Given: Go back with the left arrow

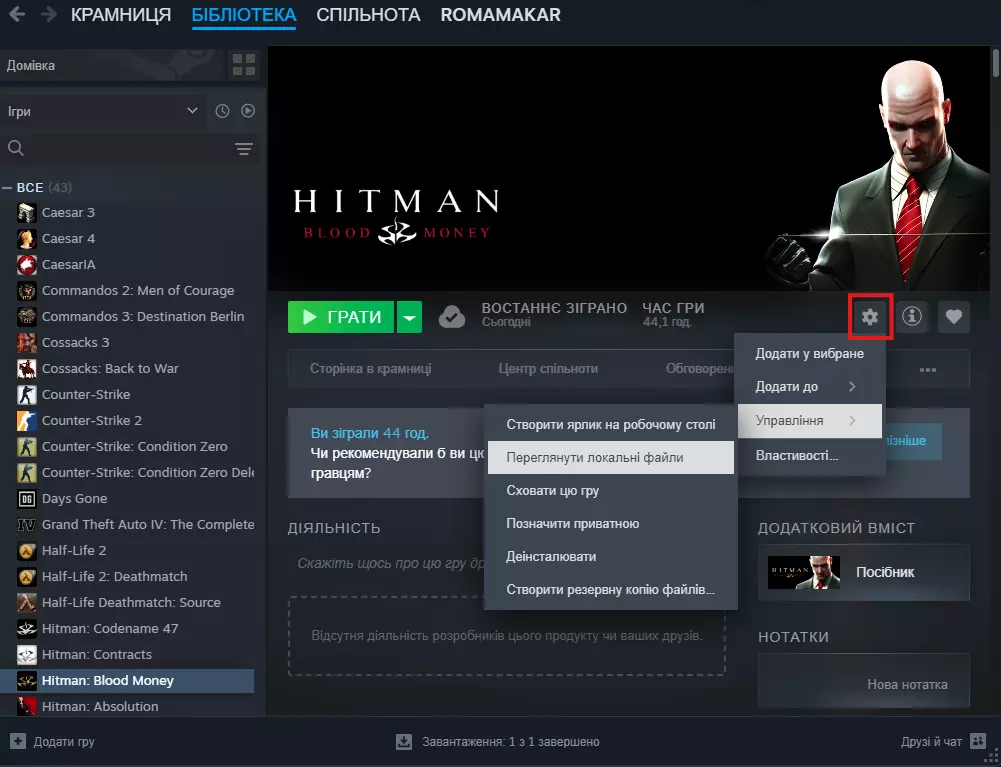Looking at the screenshot, I should 17,14.
